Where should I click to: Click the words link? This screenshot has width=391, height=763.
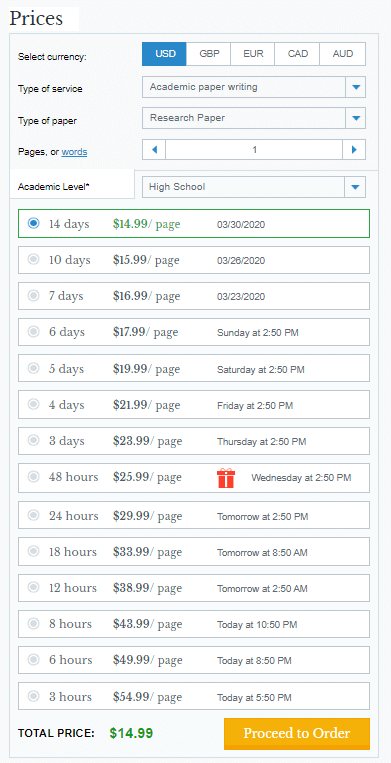(74, 152)
